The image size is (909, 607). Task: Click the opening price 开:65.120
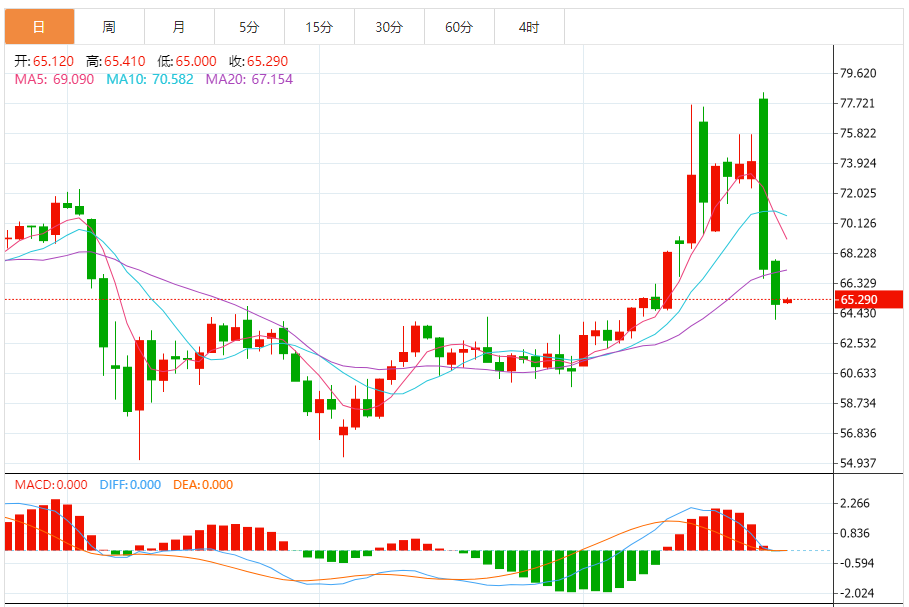coord(44,61)
